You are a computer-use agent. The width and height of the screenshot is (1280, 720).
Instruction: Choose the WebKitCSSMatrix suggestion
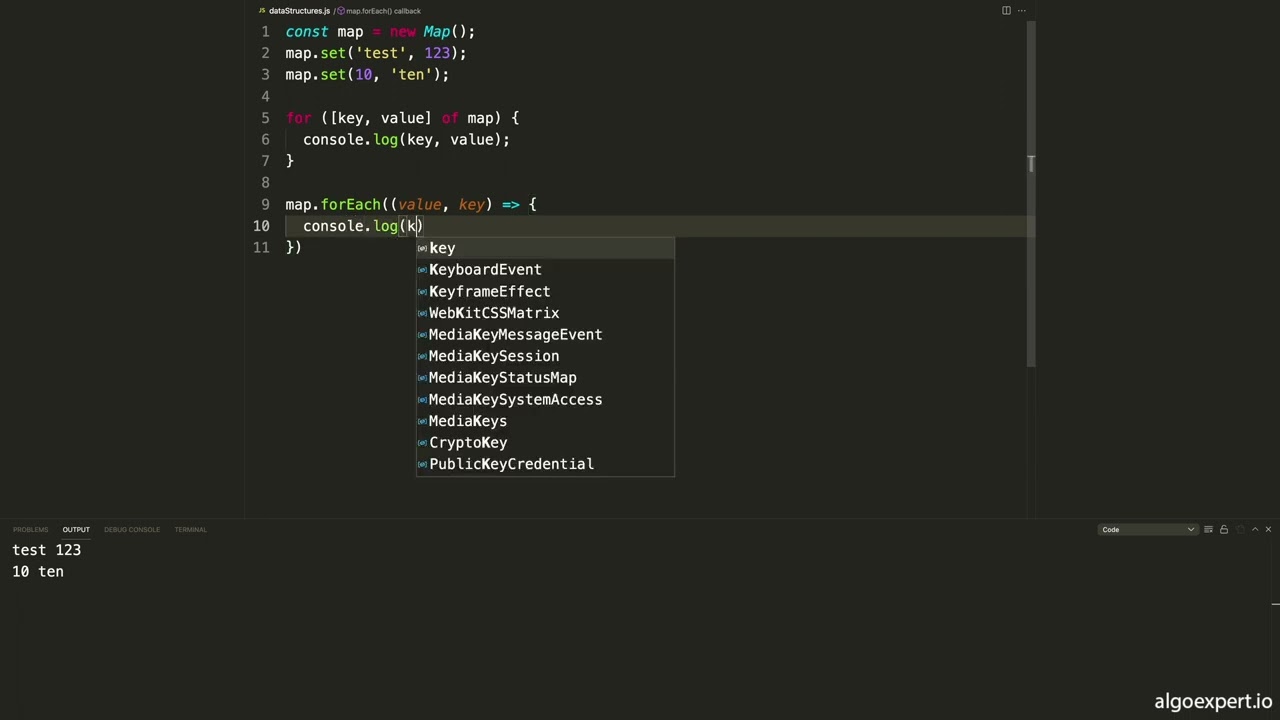coord(545,313)
